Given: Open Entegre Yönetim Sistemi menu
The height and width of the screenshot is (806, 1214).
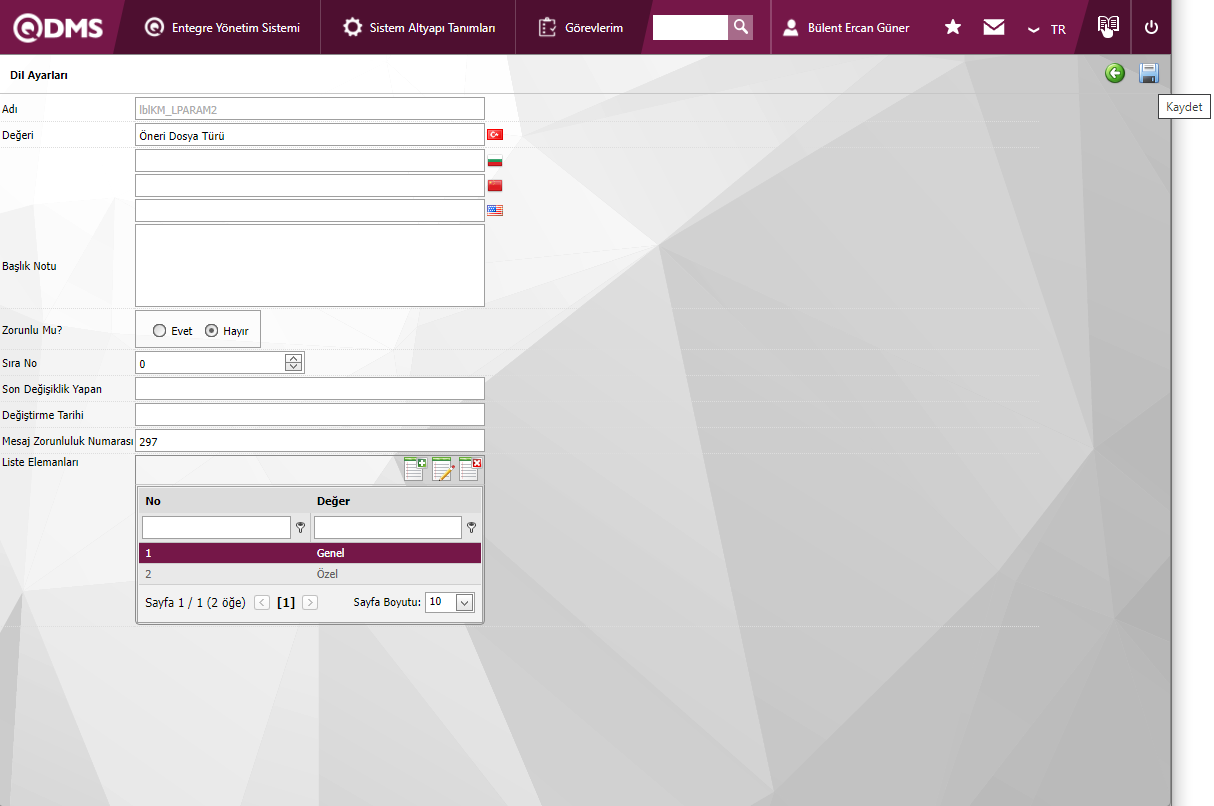Looking at the screenshot, I should pos(222,27).
